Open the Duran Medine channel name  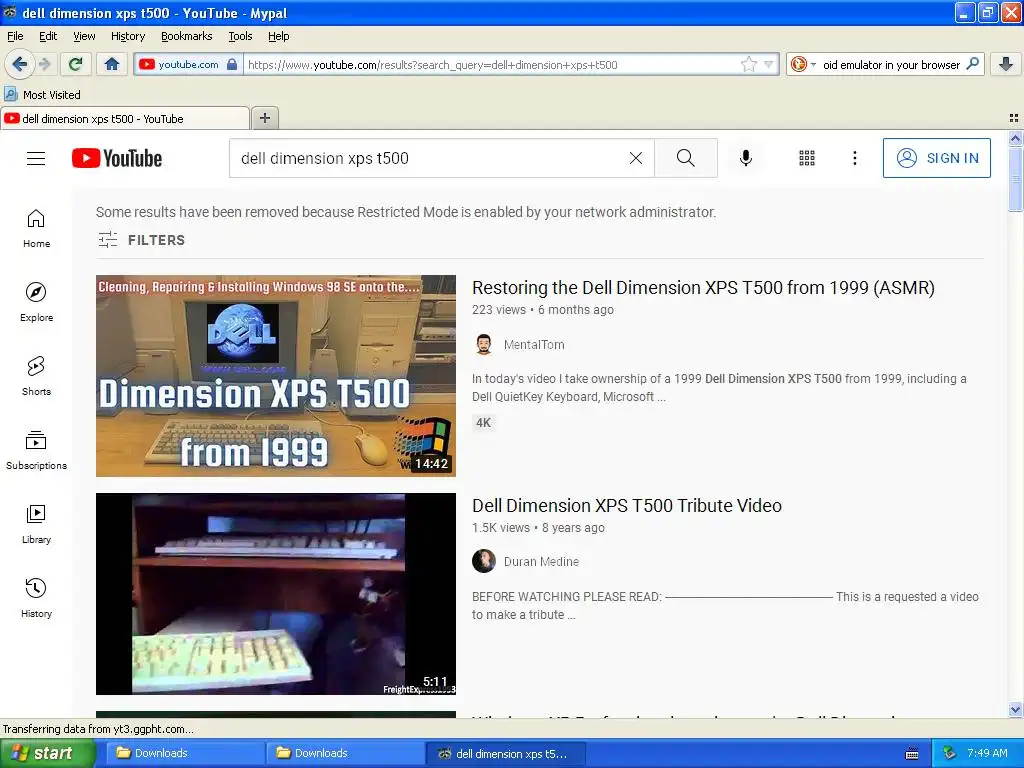click(541, 562)
